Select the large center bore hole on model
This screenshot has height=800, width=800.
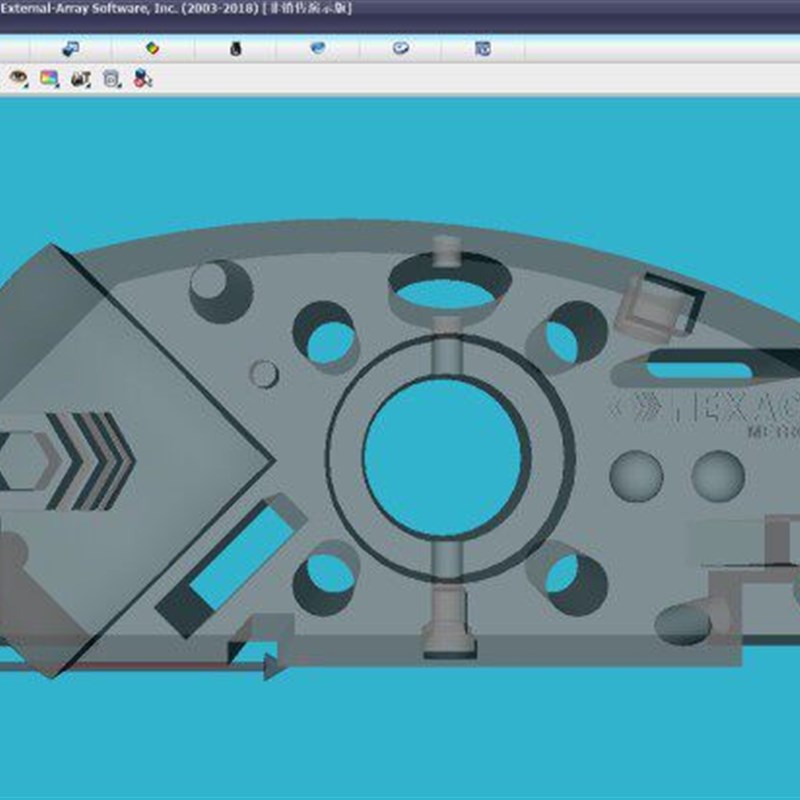442,458
